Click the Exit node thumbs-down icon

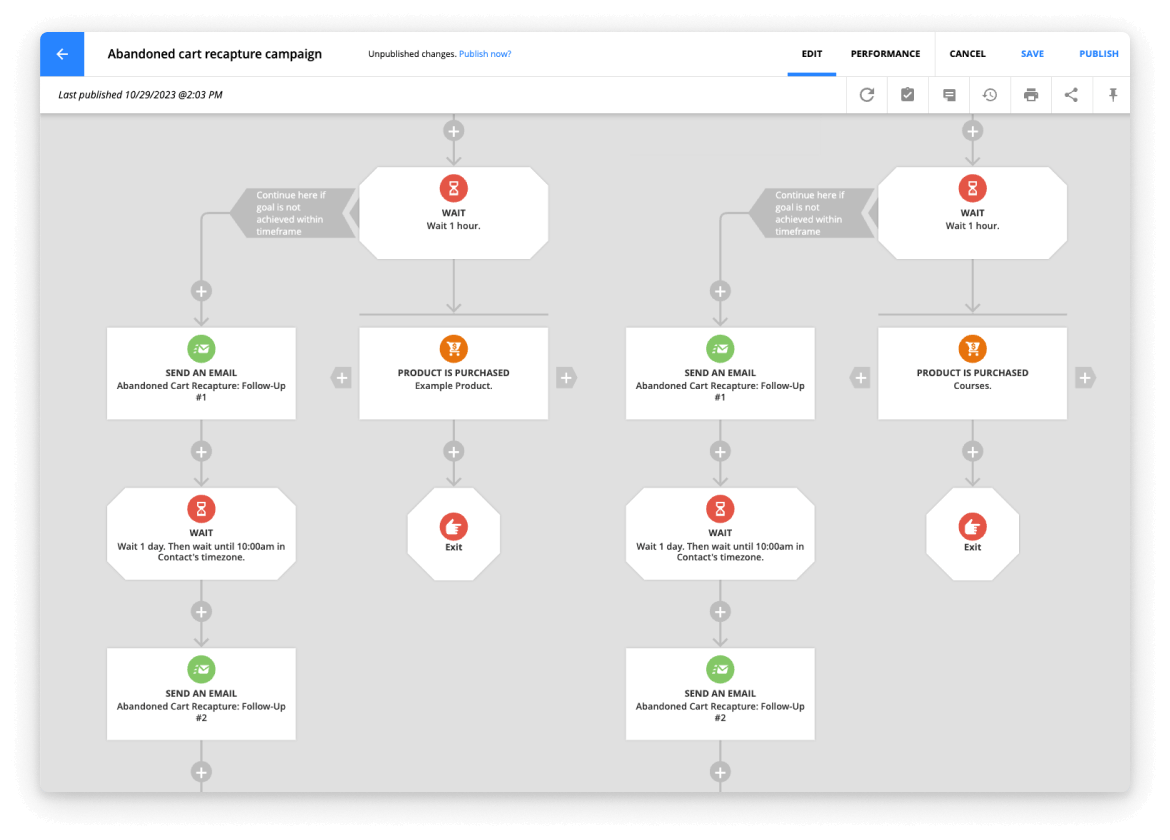453,524
